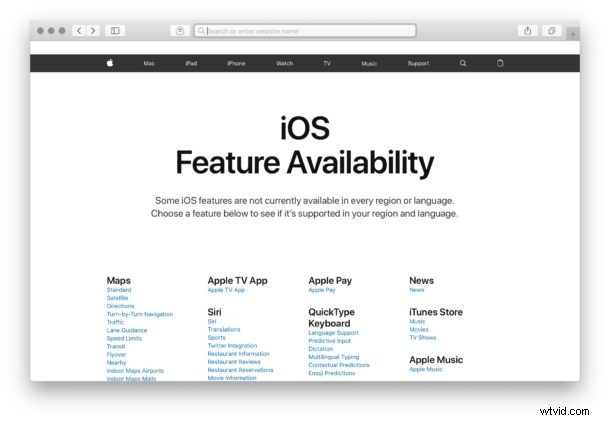Open the Standard link under Maps

[119, 290]
